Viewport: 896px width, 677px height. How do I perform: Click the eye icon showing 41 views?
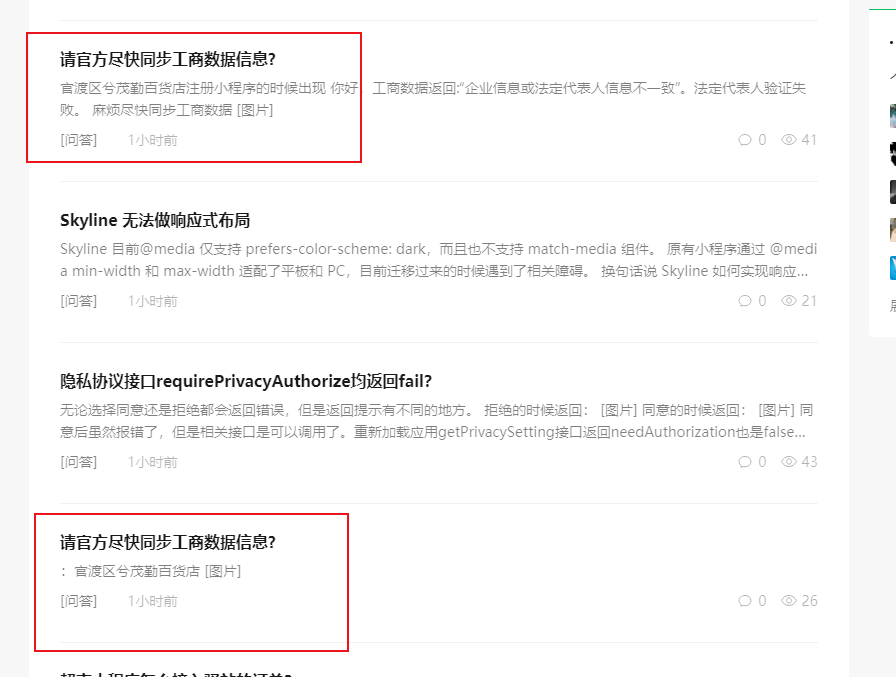(x=789, y=139)
